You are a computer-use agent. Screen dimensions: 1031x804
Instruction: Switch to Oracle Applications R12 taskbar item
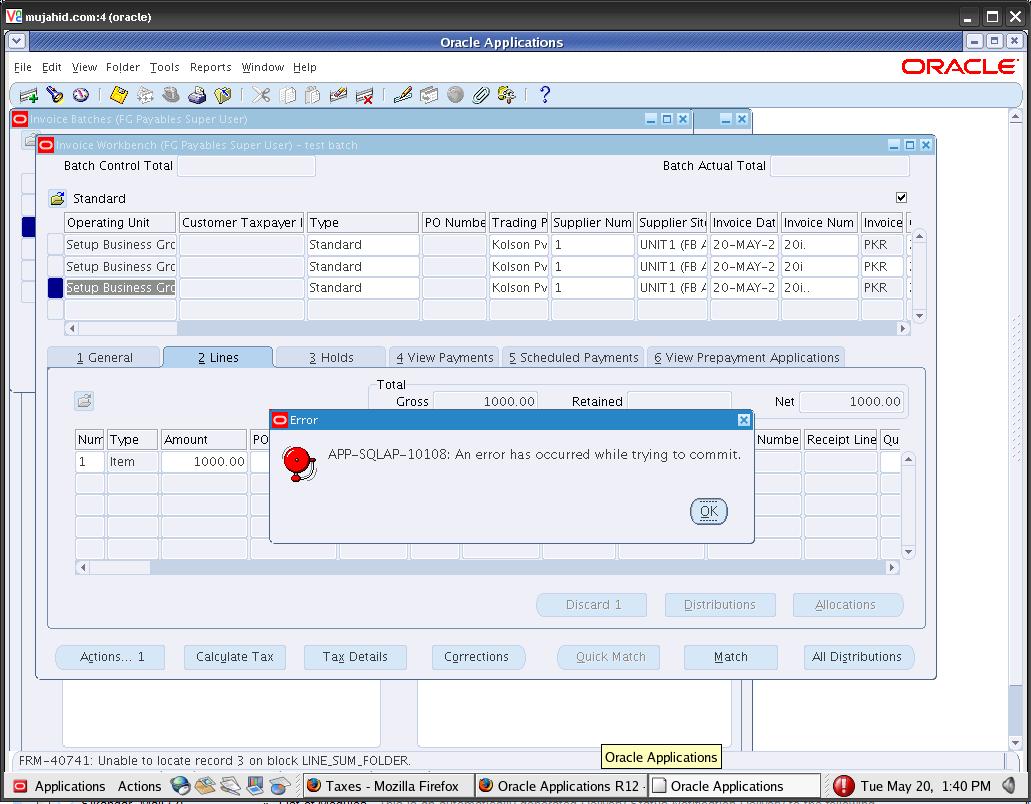(x=562, y=786)
